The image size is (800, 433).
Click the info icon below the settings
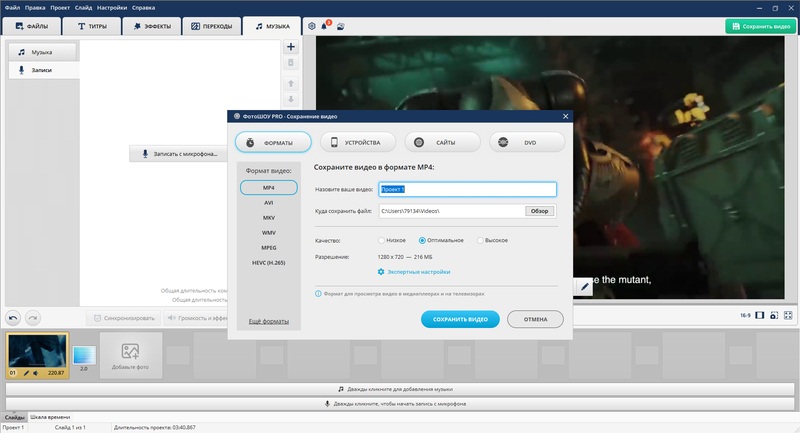[x=318, y=294]
